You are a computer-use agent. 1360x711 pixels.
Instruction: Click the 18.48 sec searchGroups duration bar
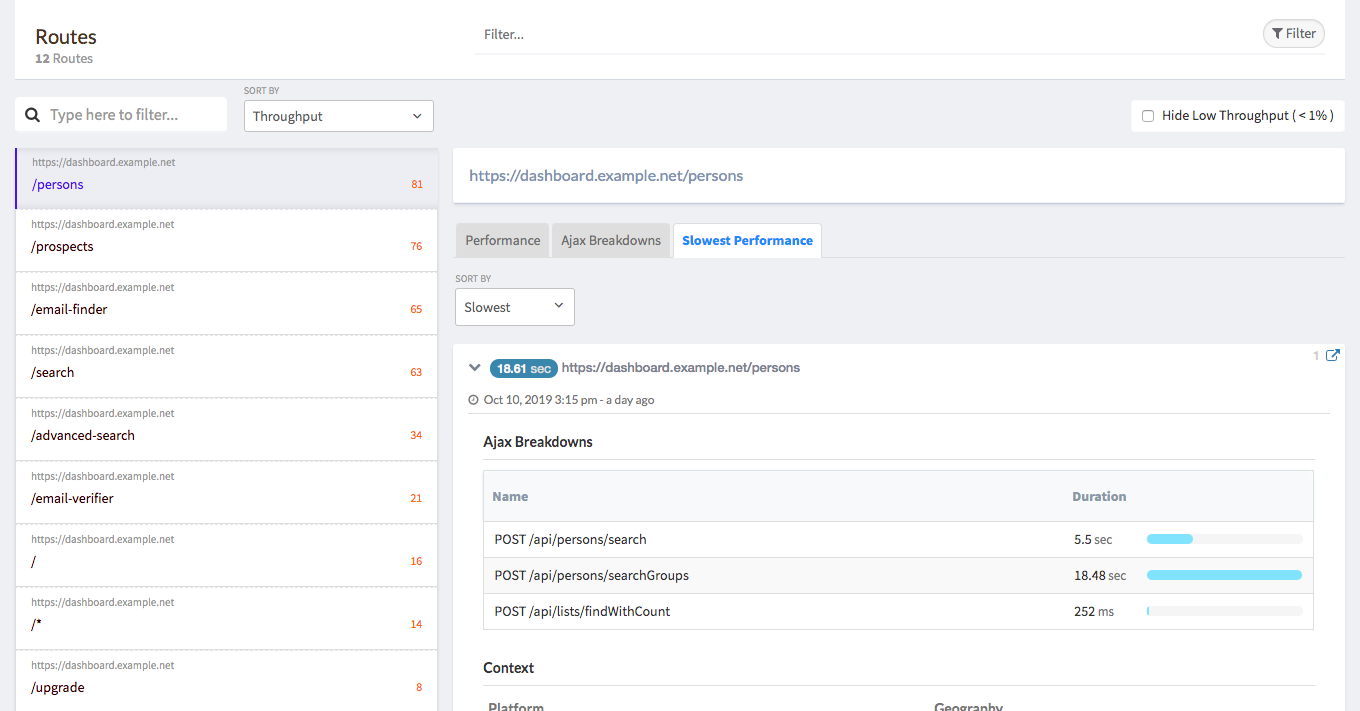click(x=1224, y=575)
